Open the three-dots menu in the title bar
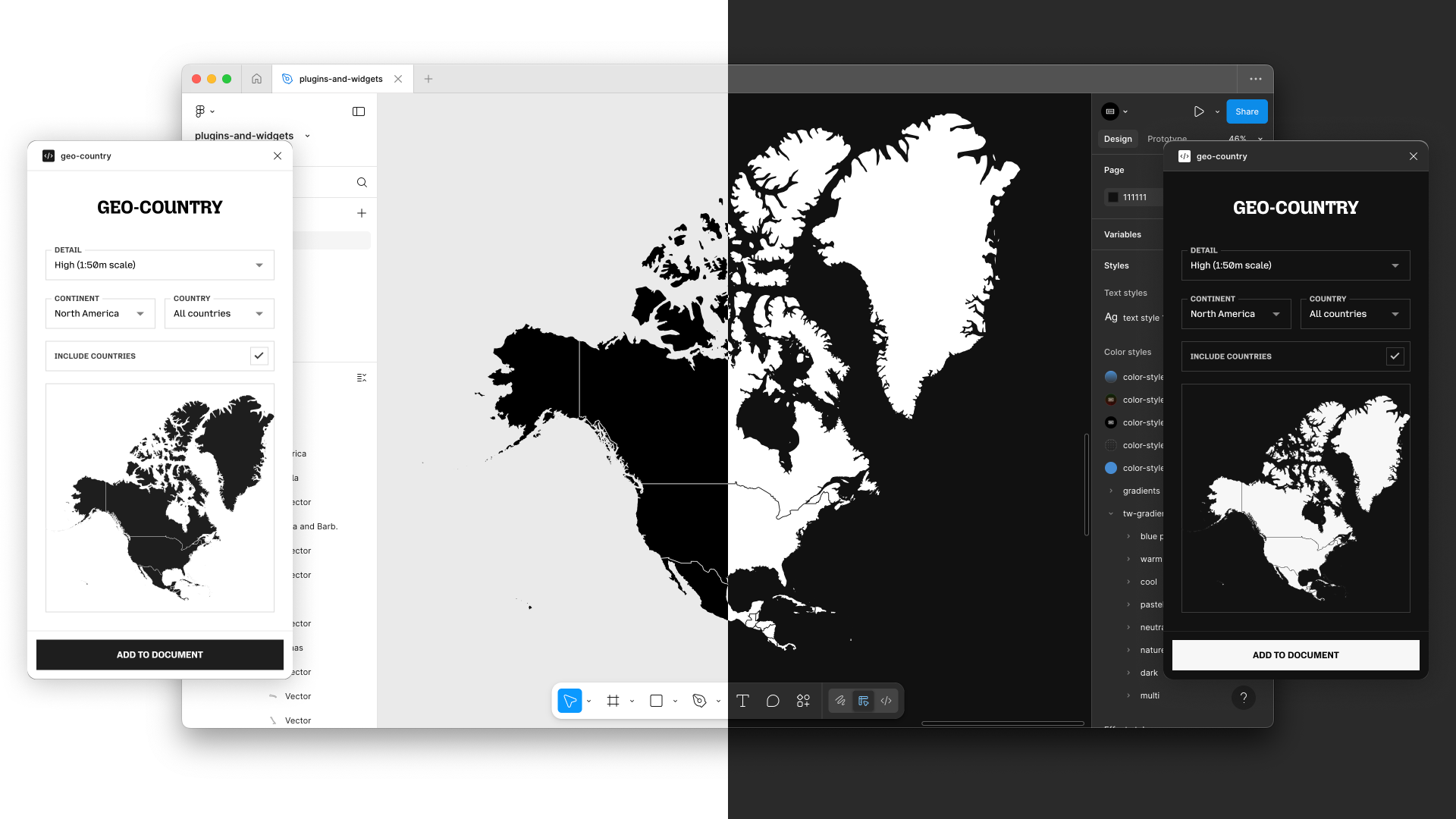The height and width of the screenshot is (819, 1456). (x=1256, y=79)
